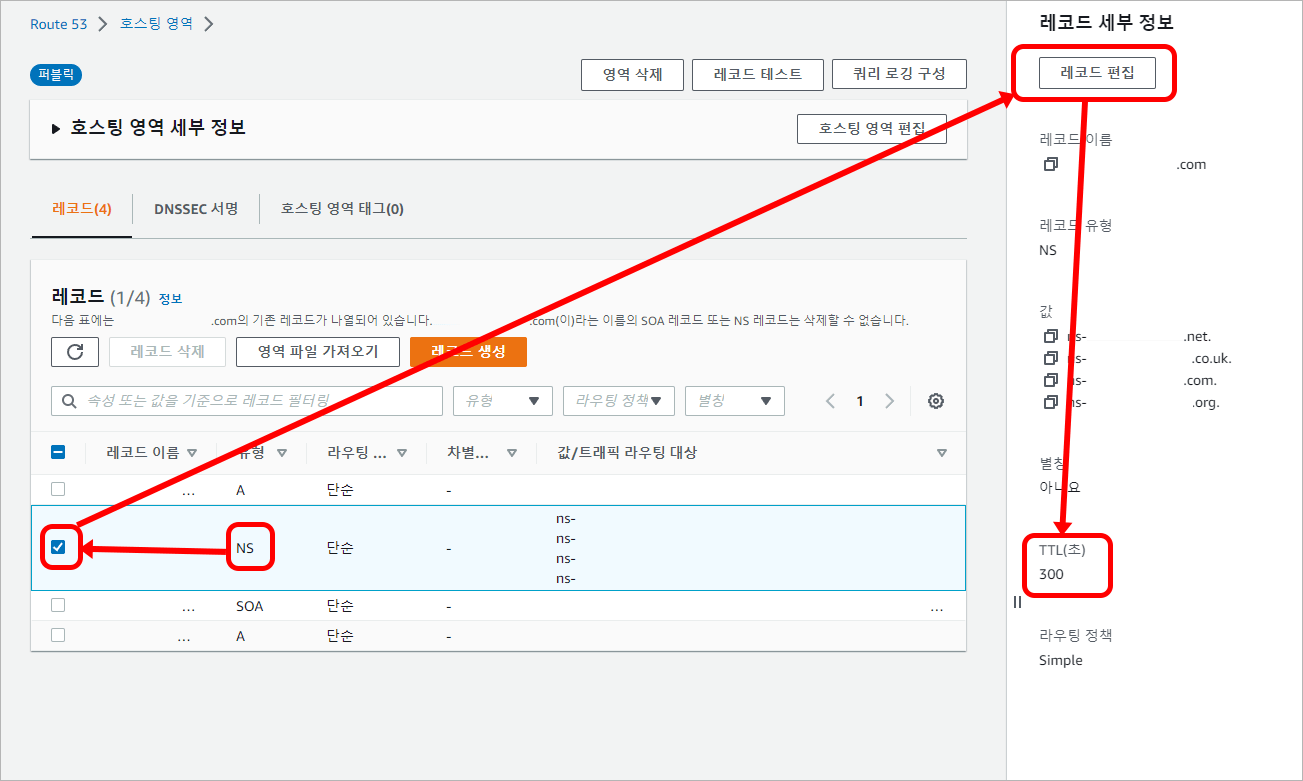
Task: Click the 호스팅 영역 breadcrumb link
Action: [157, 24]
